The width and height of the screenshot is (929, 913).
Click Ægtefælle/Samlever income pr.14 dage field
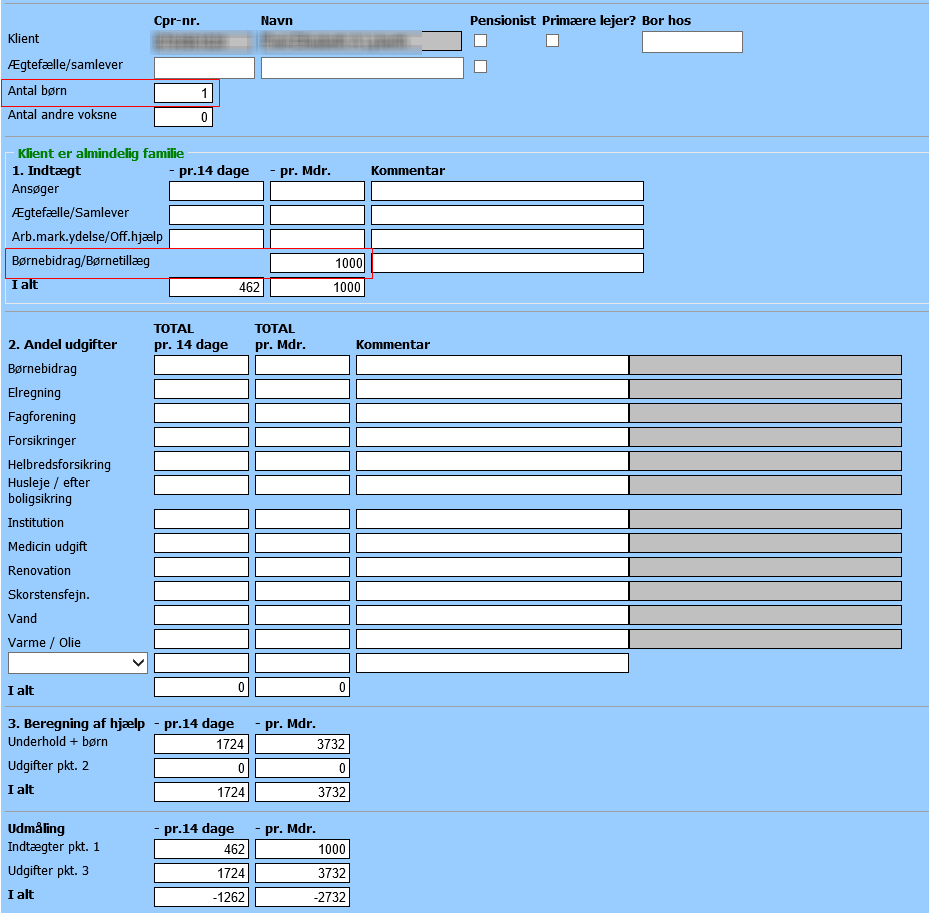click(216, 215)
